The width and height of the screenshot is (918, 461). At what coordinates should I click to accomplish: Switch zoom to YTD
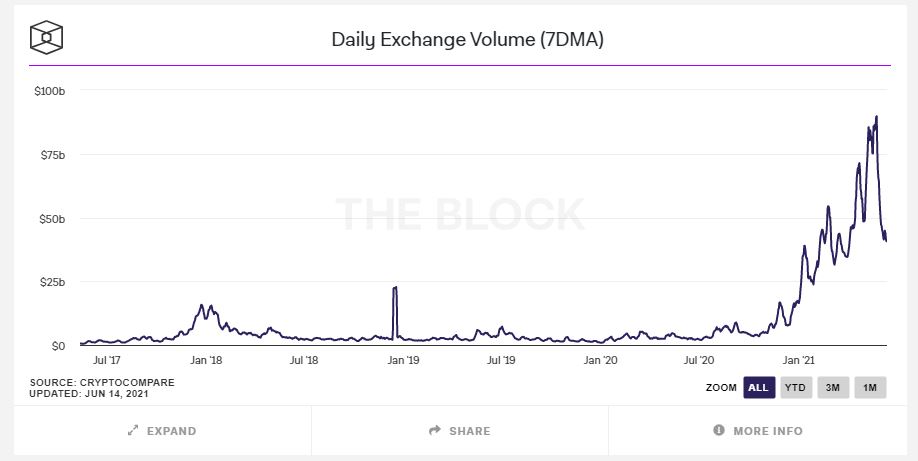point(796,388)
